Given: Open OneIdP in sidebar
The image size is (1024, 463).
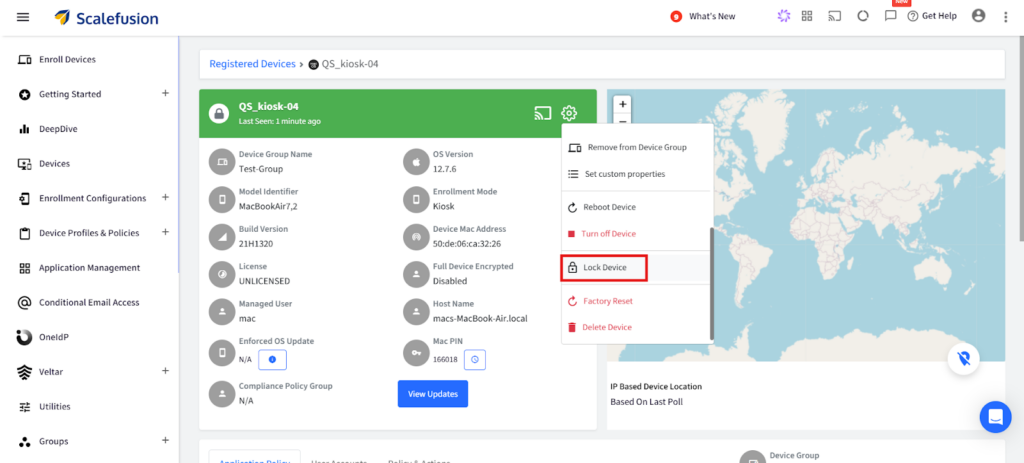Looking at the screenshot, I should 54,337.
